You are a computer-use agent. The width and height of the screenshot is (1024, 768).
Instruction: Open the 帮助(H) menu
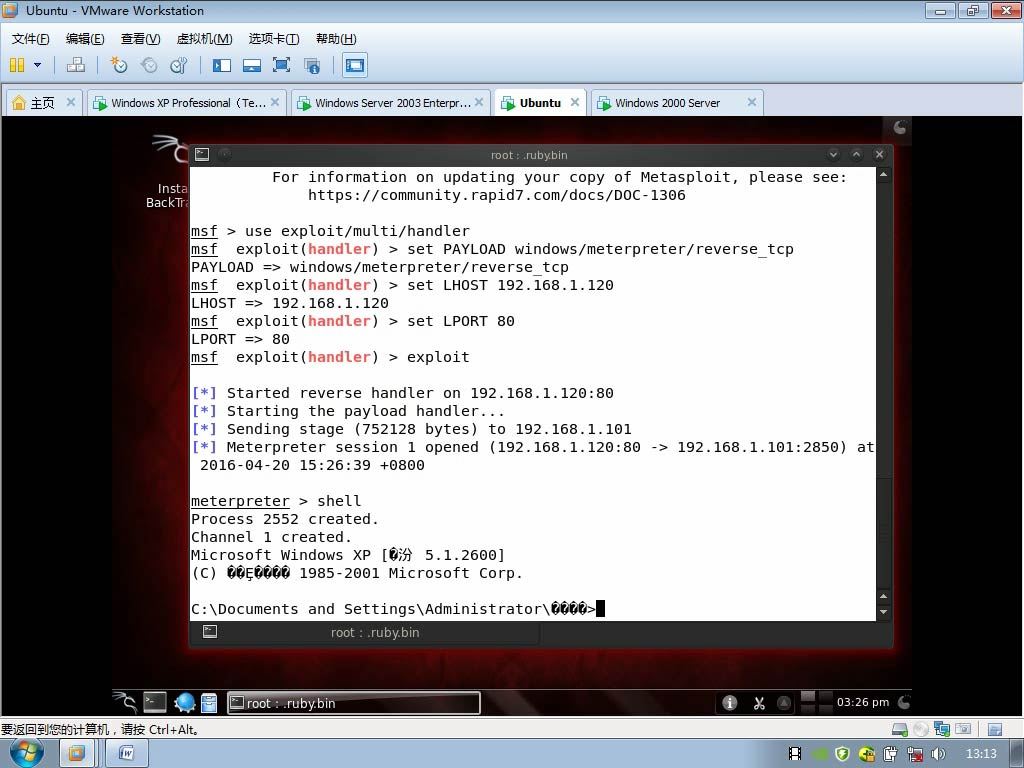336,39
